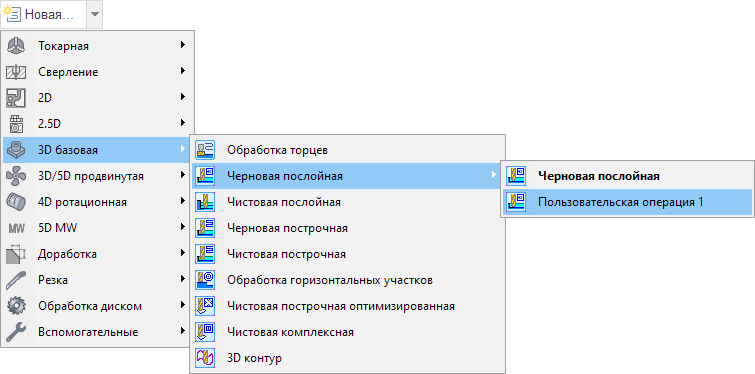
Task: Open the 2.5D menu entry
Action: pyautogui.click(x=98, y=124)
